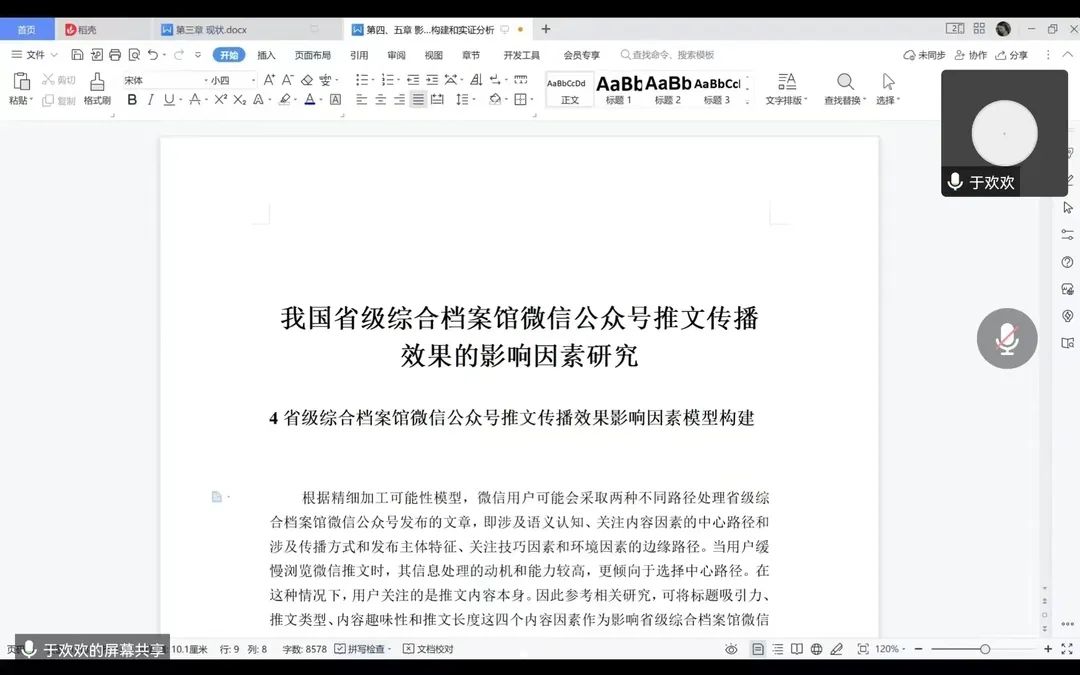Toggle Italic formatting
Screen dimensions: 1080x675
[x=151, y=100]
